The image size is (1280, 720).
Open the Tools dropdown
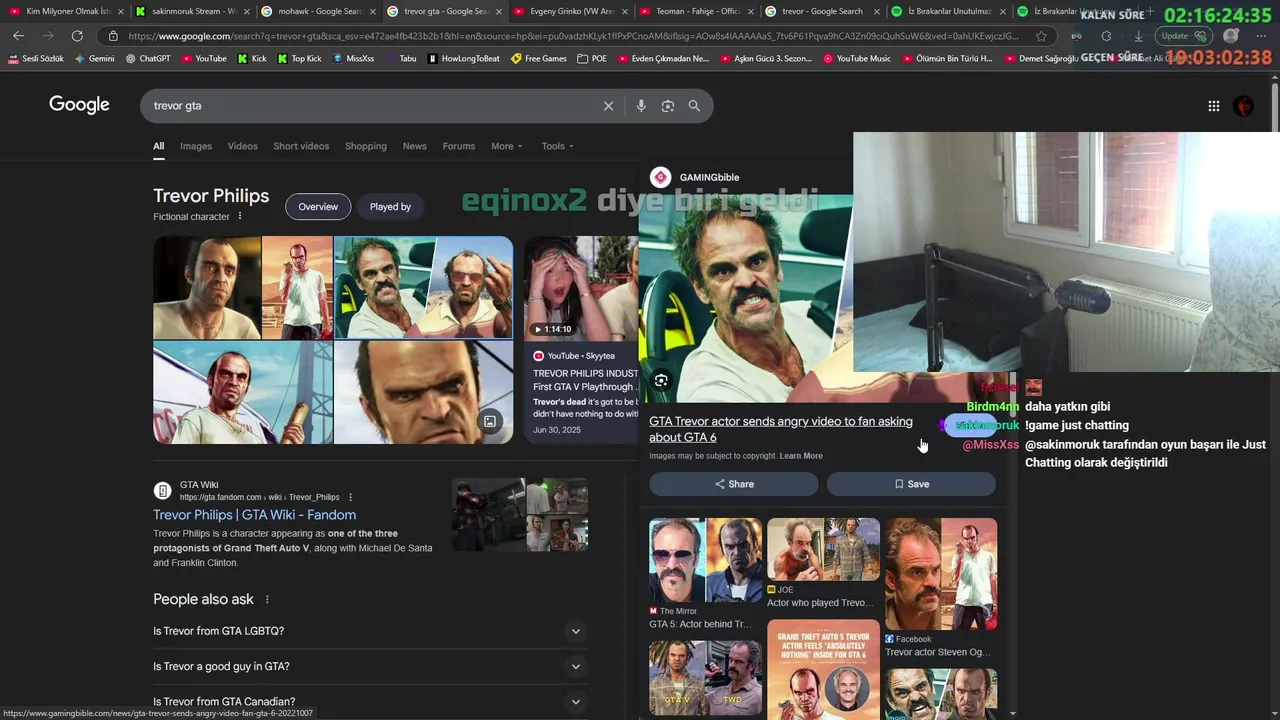558,146
